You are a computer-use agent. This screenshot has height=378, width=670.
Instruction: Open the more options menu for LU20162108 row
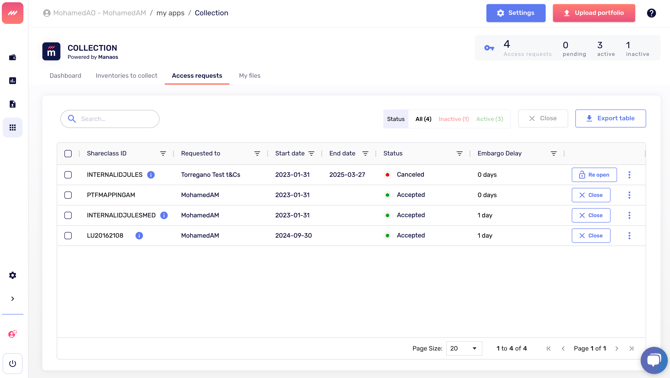[x=629, y=235]
